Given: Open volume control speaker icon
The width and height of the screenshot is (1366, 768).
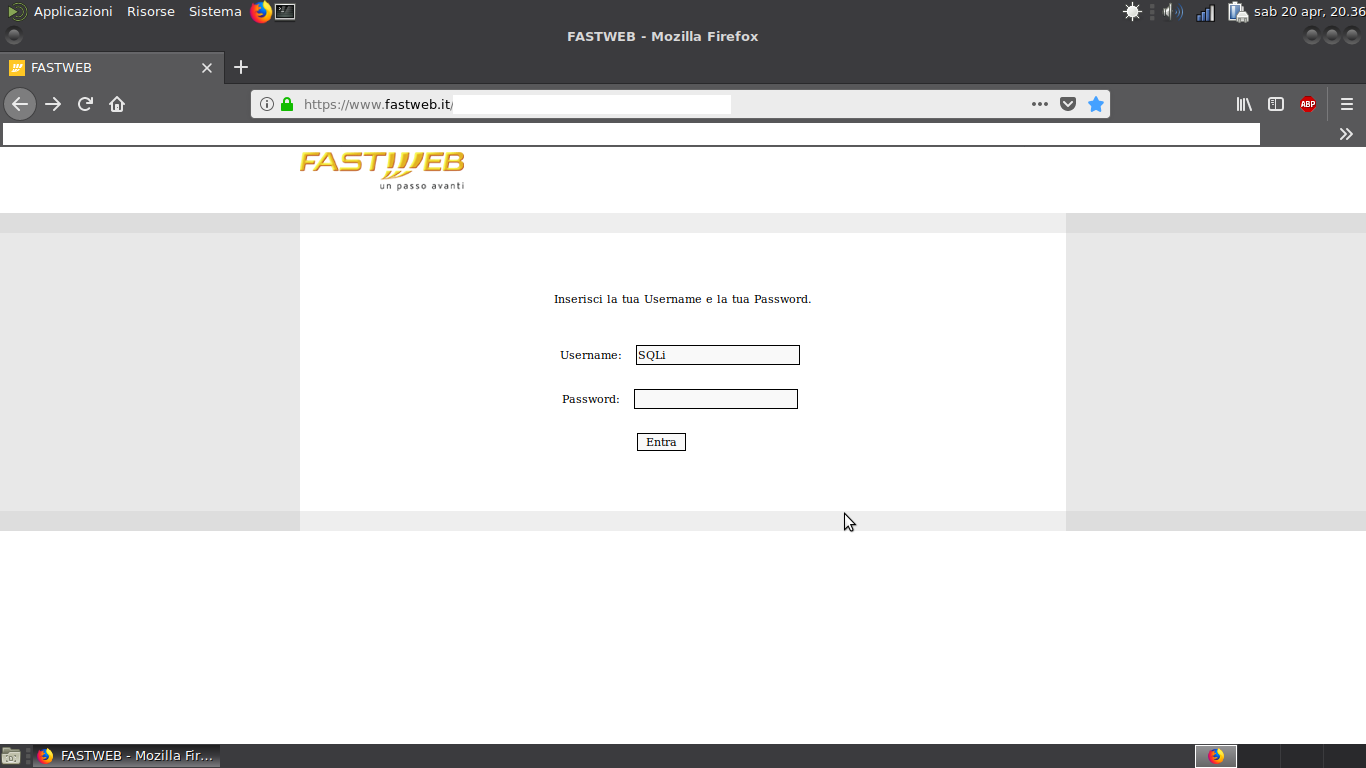Looking at the screenshot, I should 1173,12.
